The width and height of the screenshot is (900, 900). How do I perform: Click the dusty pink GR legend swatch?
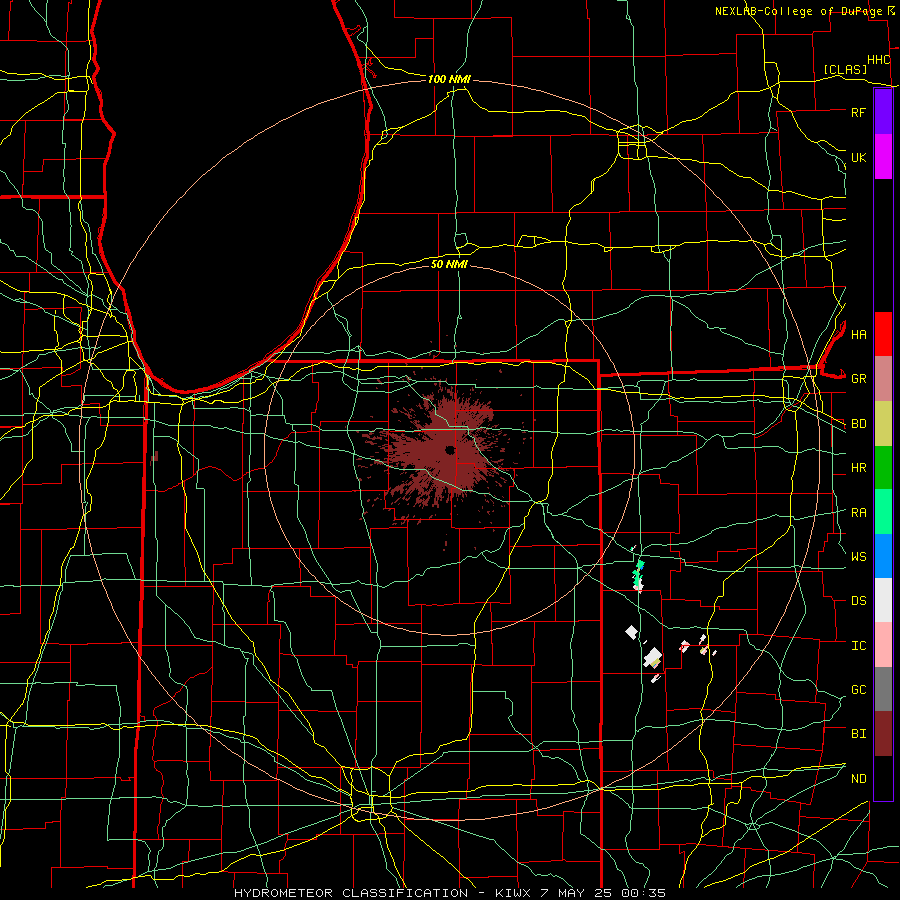(x=883, y=379)
